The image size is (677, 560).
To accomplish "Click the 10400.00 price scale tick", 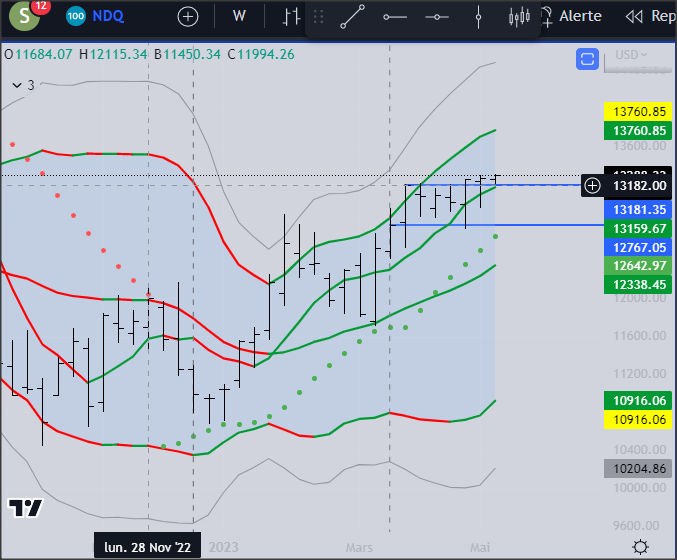I will click(x=639, y=449).
